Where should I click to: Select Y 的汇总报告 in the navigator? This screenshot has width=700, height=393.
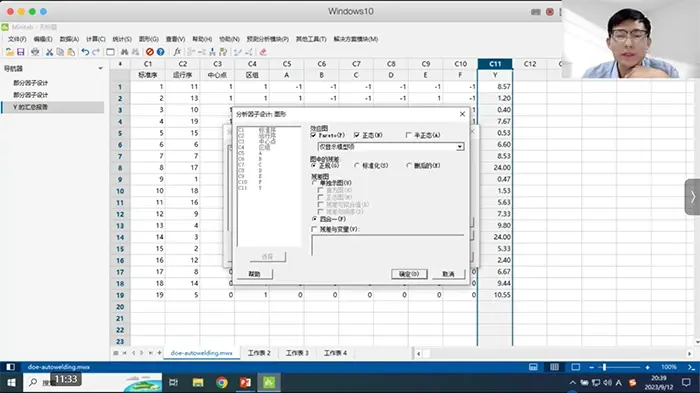click(x=53, y=107)
